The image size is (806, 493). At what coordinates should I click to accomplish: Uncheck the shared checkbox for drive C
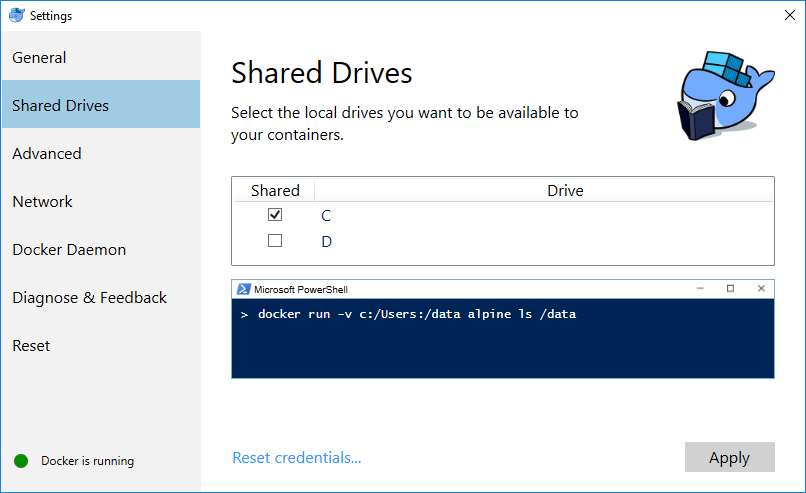click(275, 215)
